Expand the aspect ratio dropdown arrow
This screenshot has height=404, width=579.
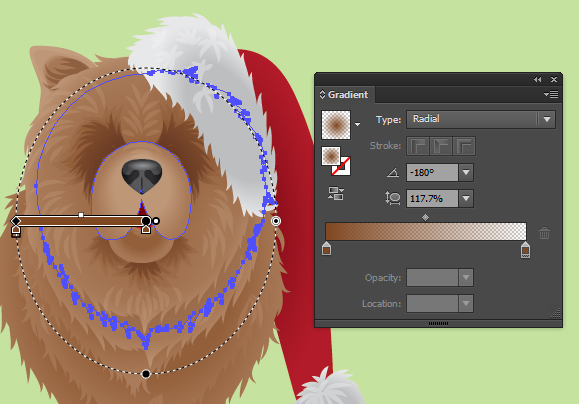pyautogui.click(x=466, y=199)
